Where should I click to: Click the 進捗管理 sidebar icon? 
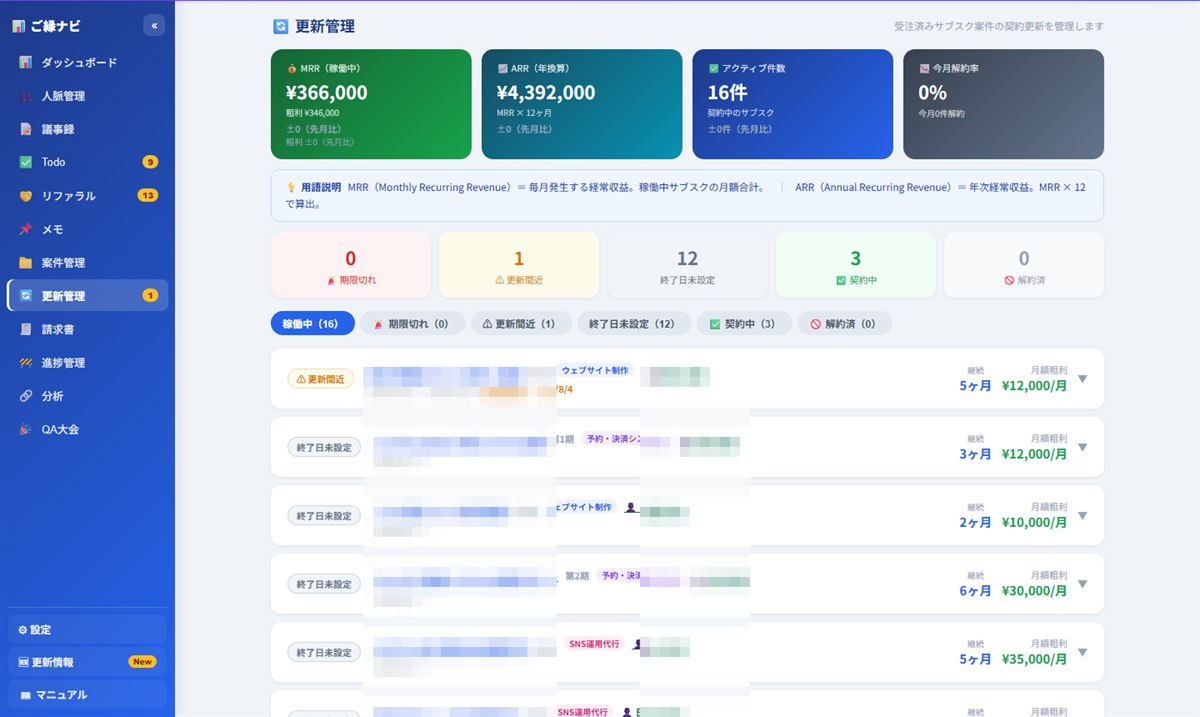26,363
